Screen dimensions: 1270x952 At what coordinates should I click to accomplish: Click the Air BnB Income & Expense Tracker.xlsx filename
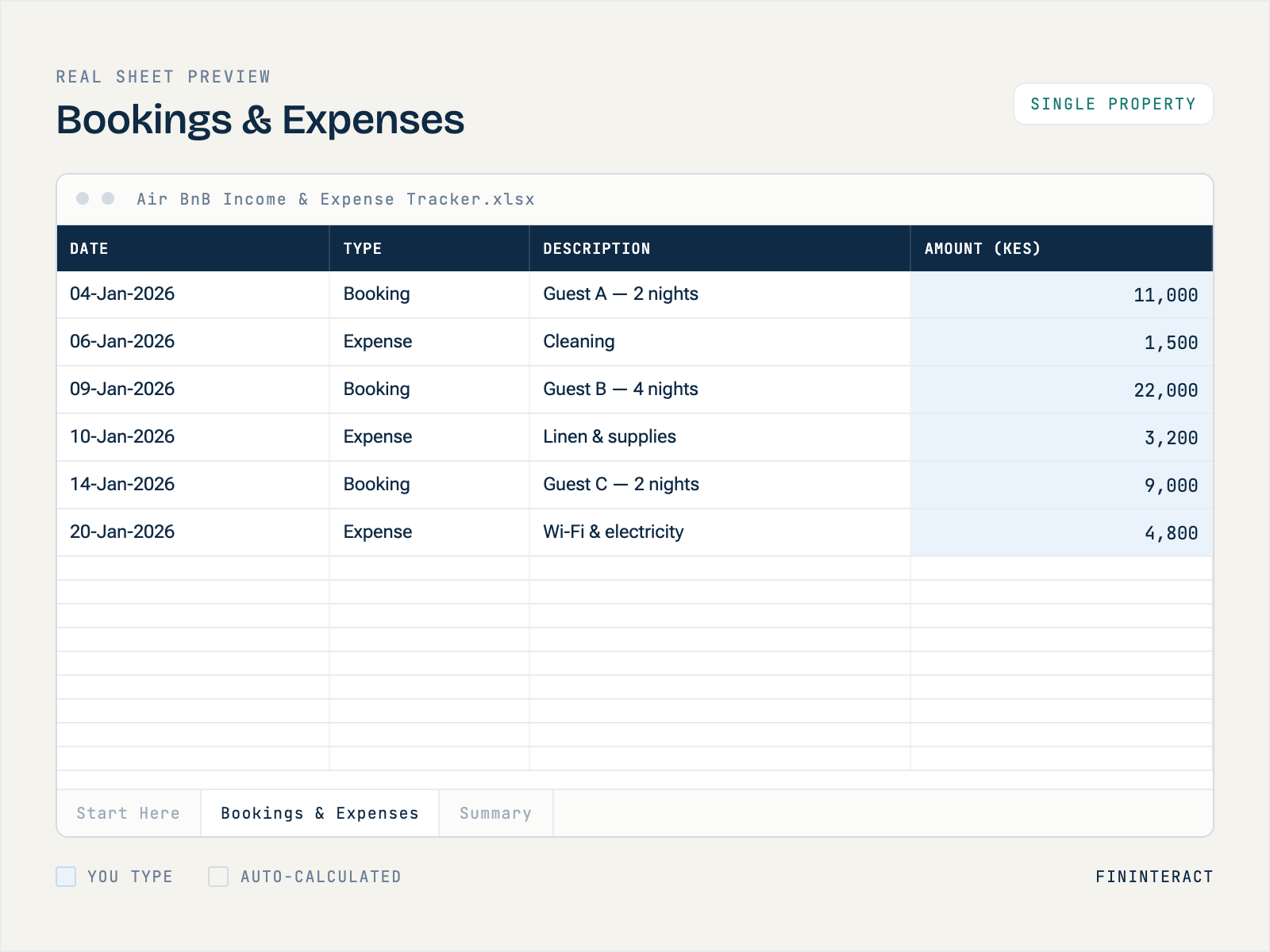(x=336, y=199)
